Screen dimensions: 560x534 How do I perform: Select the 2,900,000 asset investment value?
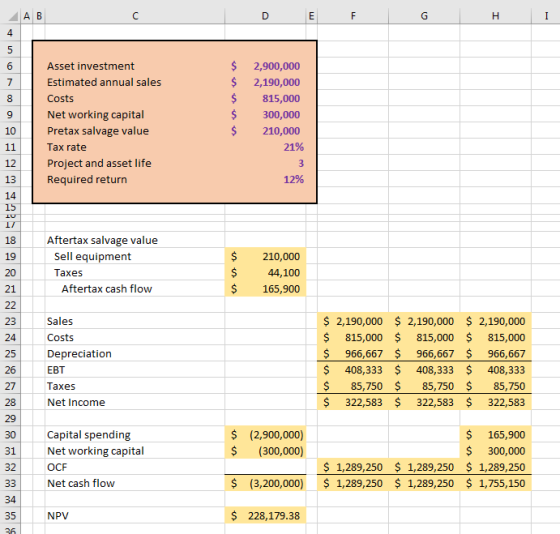265,66
